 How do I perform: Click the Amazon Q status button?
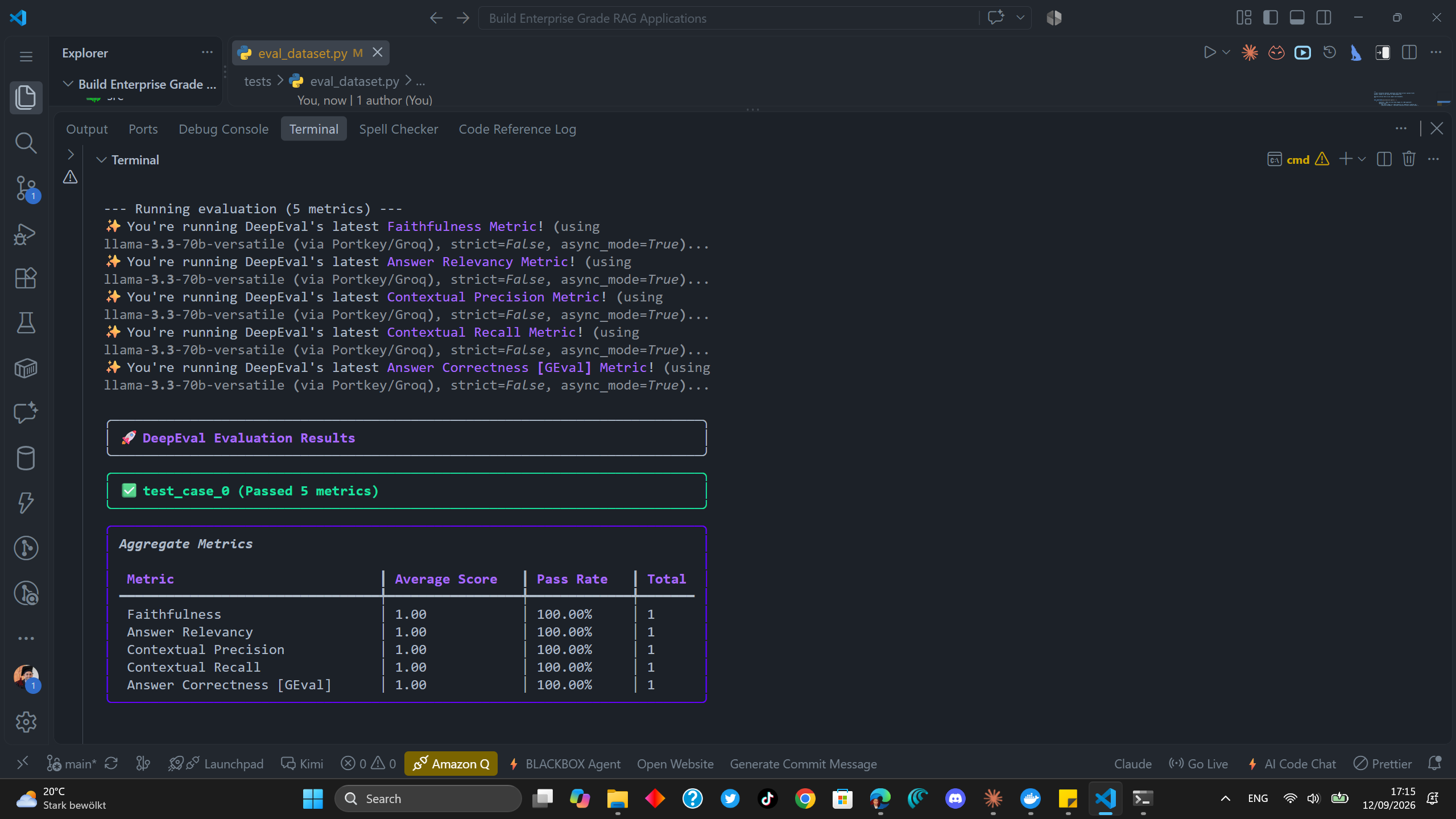click(x=451, y=764)
